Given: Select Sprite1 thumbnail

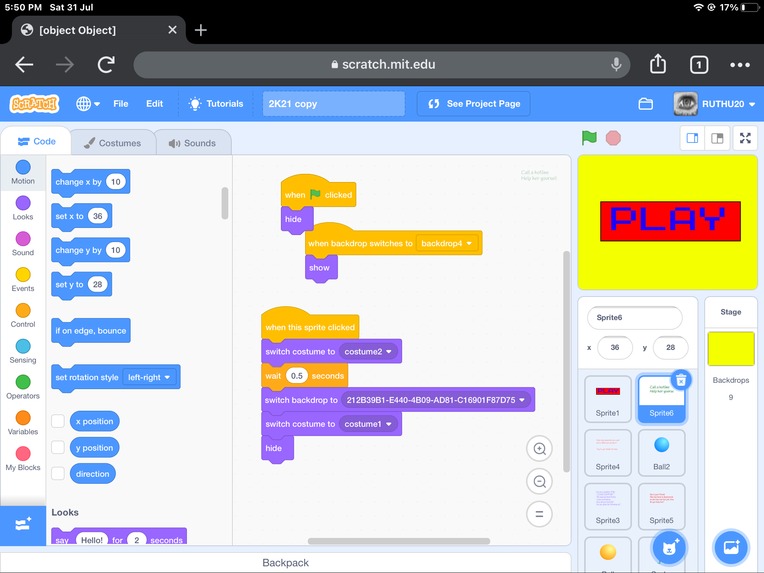Looking at the screenshot, I should click(608, 399).
